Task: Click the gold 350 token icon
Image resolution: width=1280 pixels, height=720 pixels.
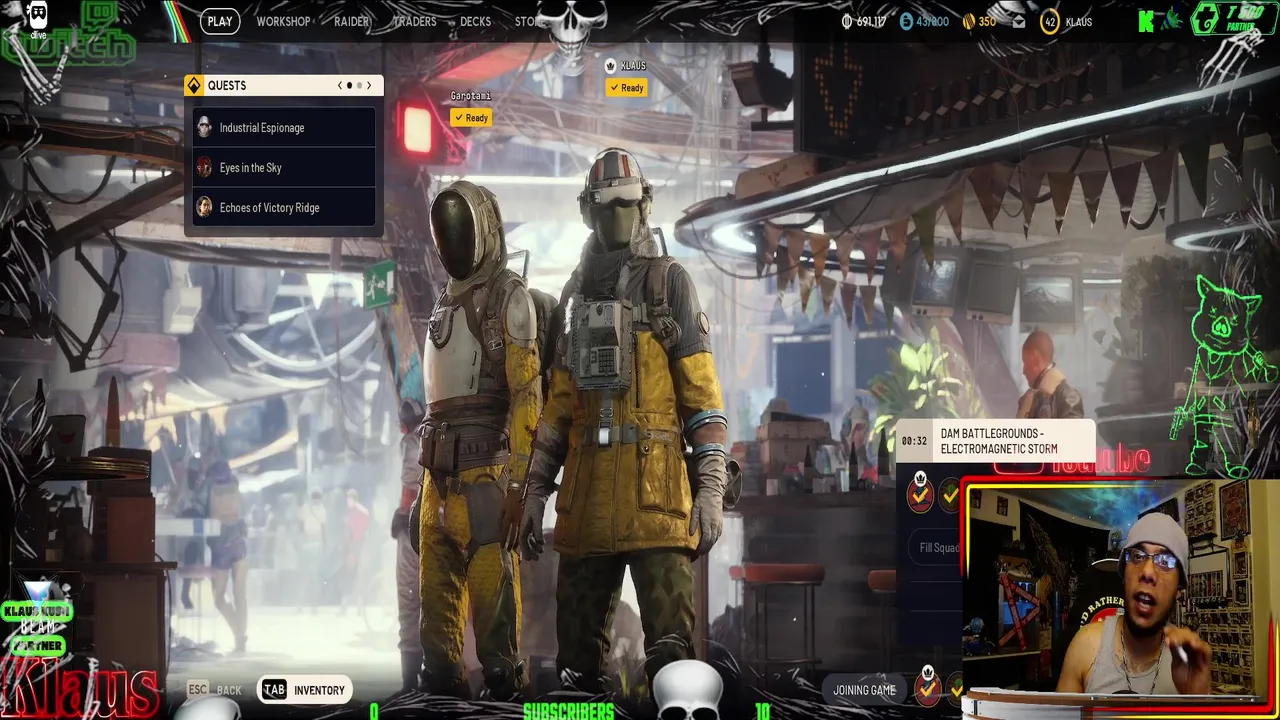Action: (968, 21)
